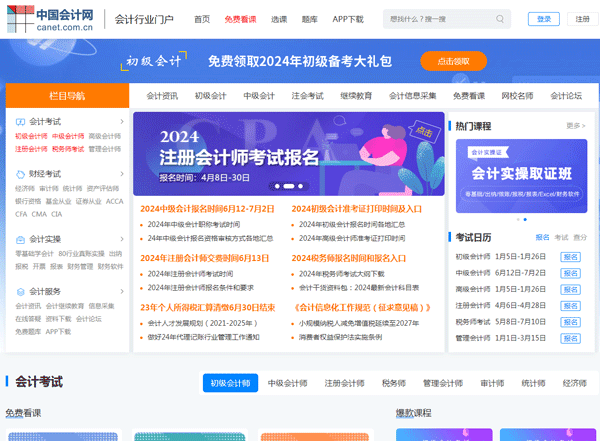
Task: Select 审计师 tab in 会计考试 section
Action: coord(492,383)
